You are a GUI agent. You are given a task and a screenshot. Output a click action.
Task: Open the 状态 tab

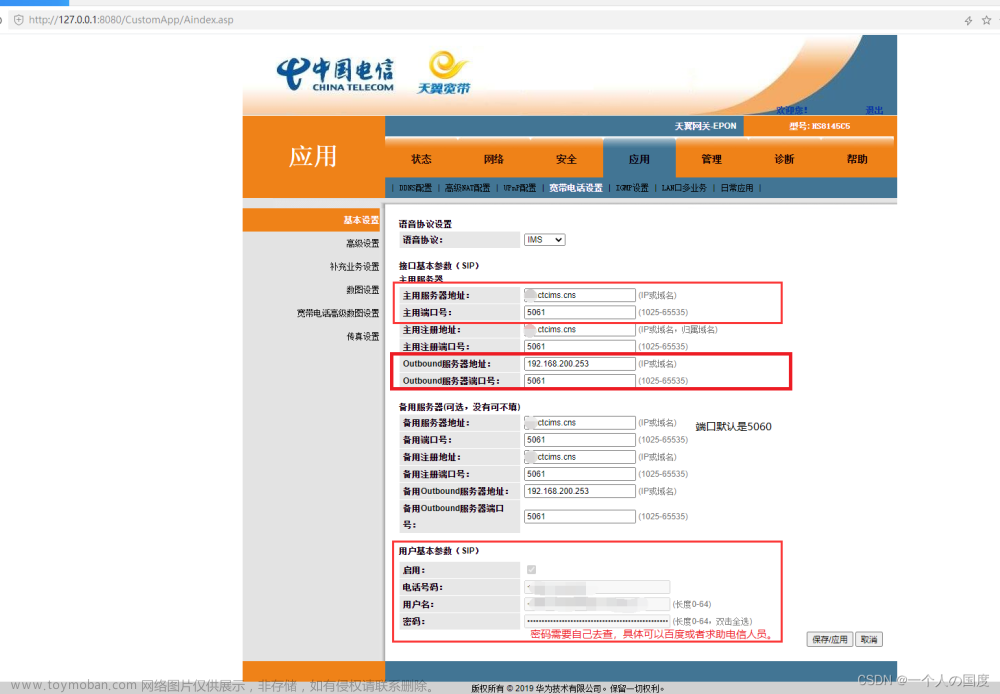(421, 159)
